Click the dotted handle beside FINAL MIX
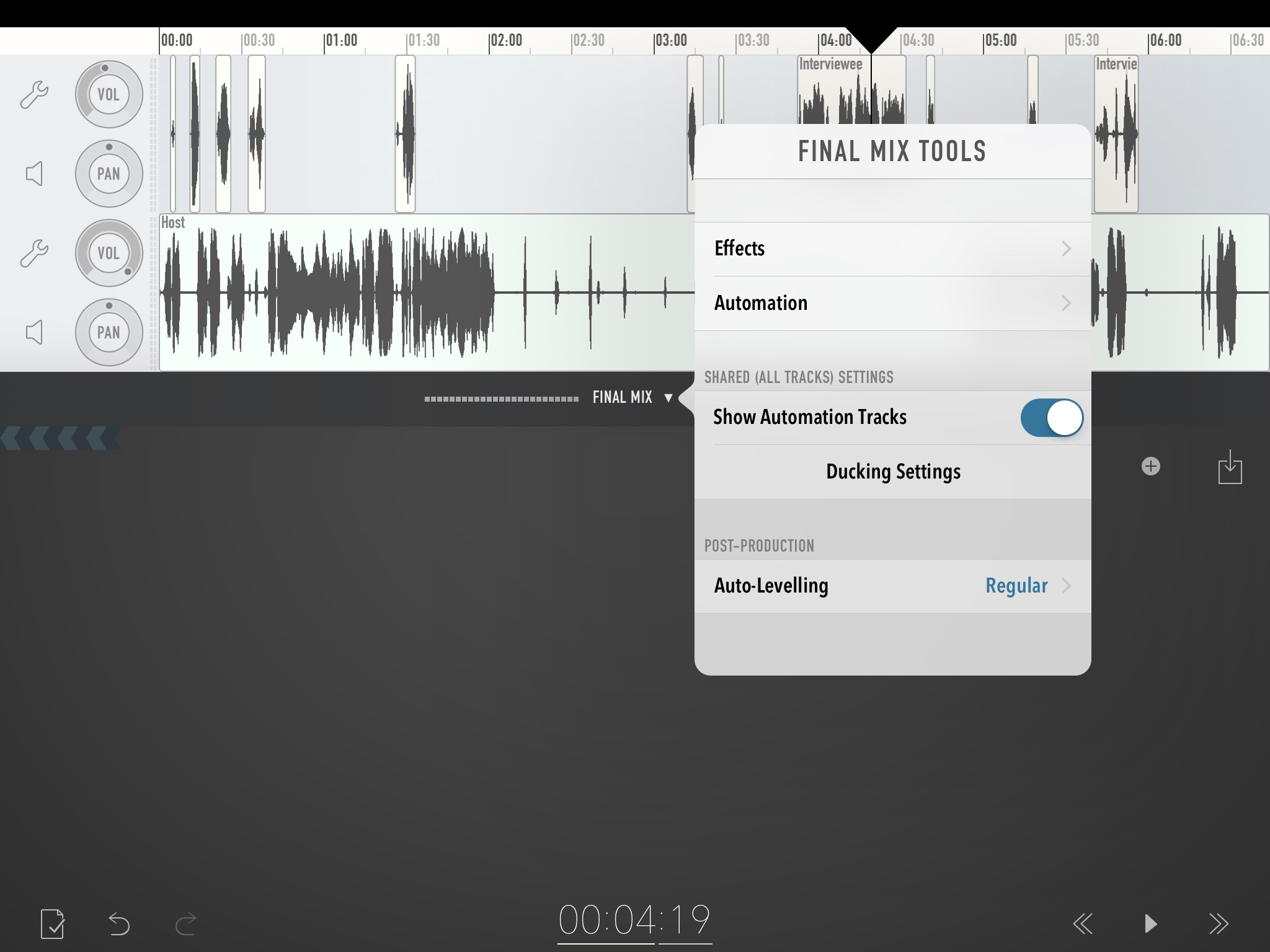 coord(501,399)
